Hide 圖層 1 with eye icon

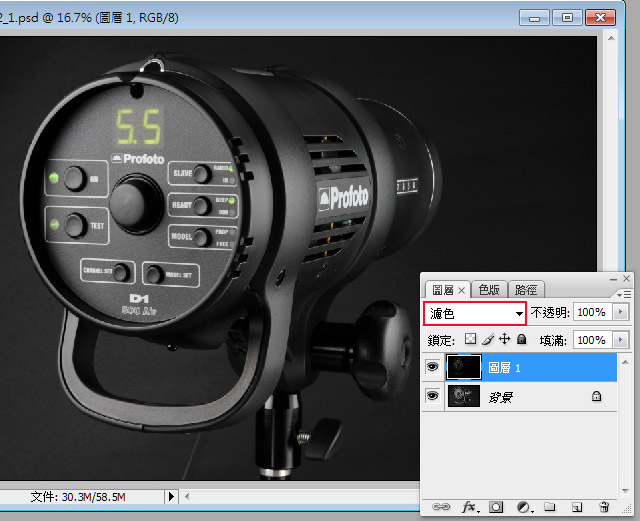click(433, 367)
